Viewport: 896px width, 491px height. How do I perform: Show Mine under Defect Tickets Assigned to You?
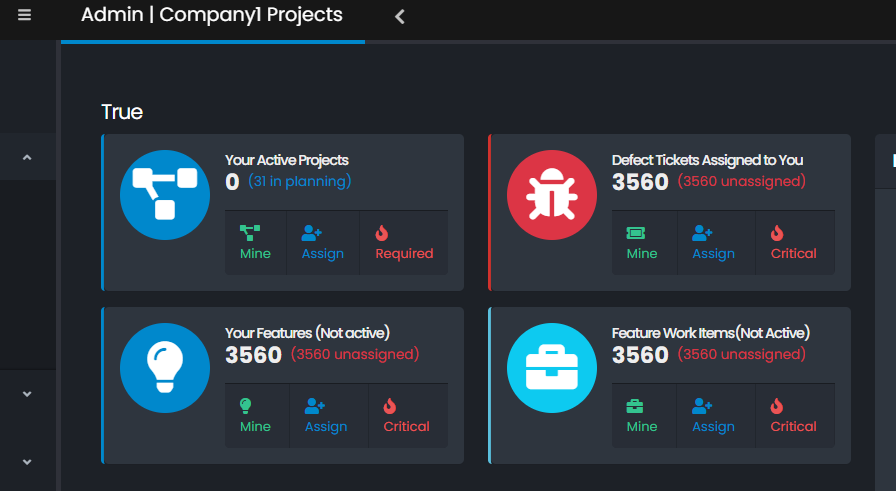pos(641,243)
